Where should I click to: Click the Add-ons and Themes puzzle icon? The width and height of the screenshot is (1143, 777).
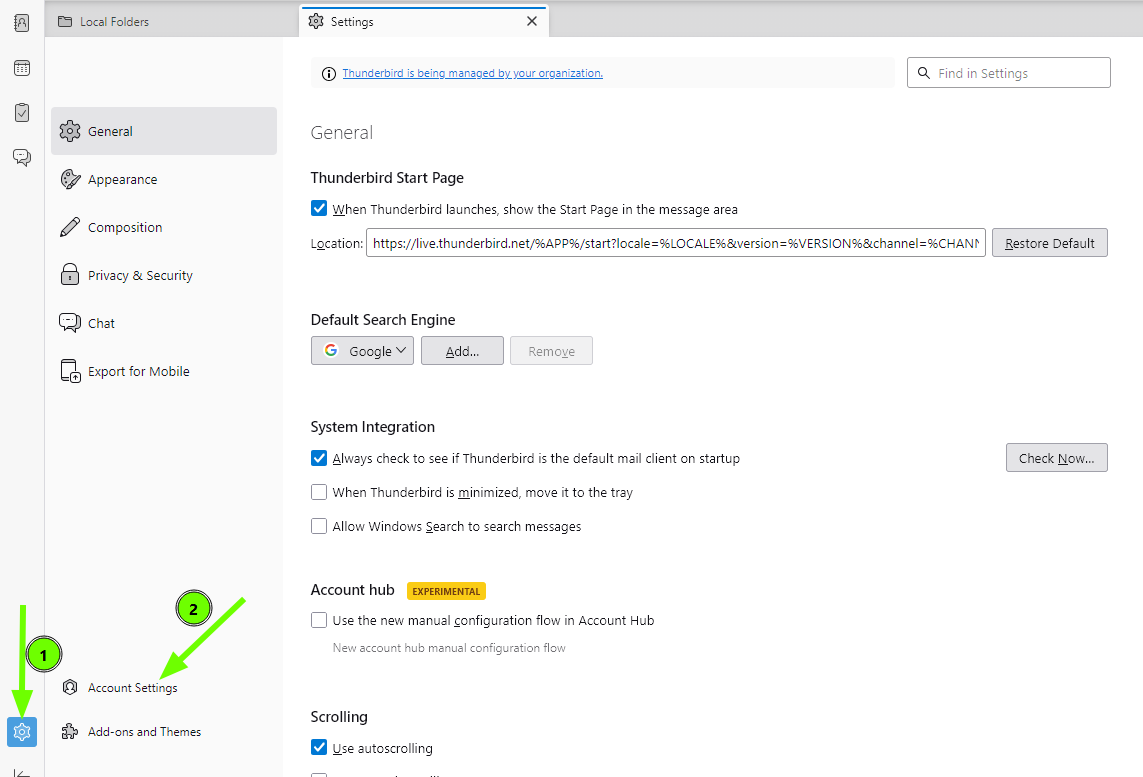coord(70,731)
